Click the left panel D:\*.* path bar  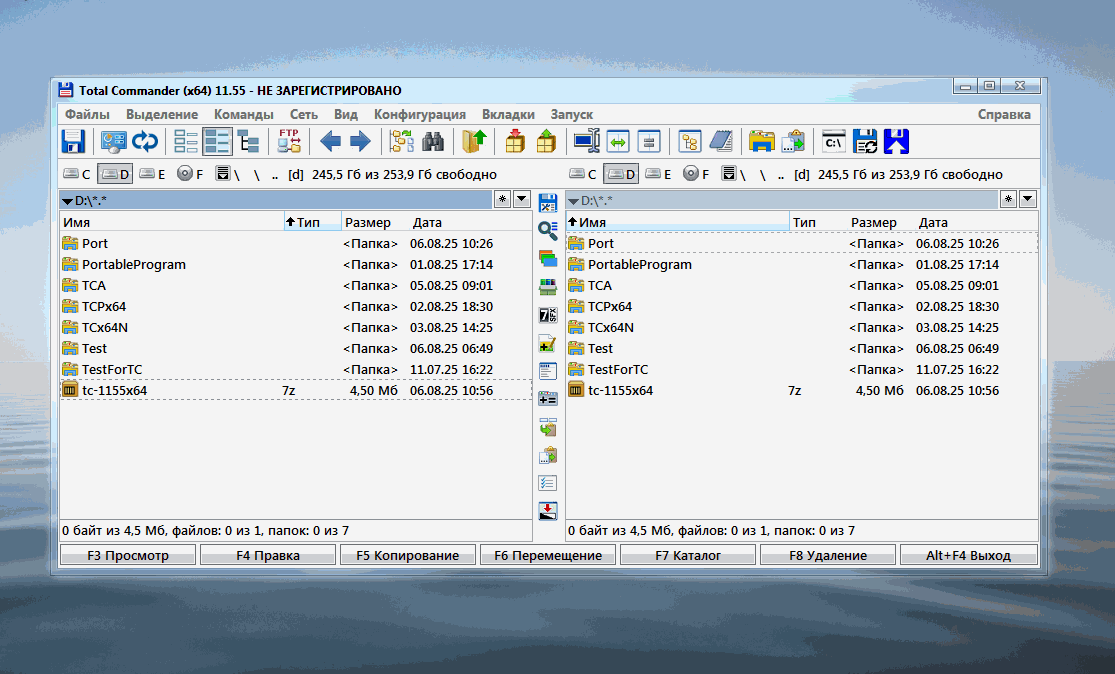276,200
